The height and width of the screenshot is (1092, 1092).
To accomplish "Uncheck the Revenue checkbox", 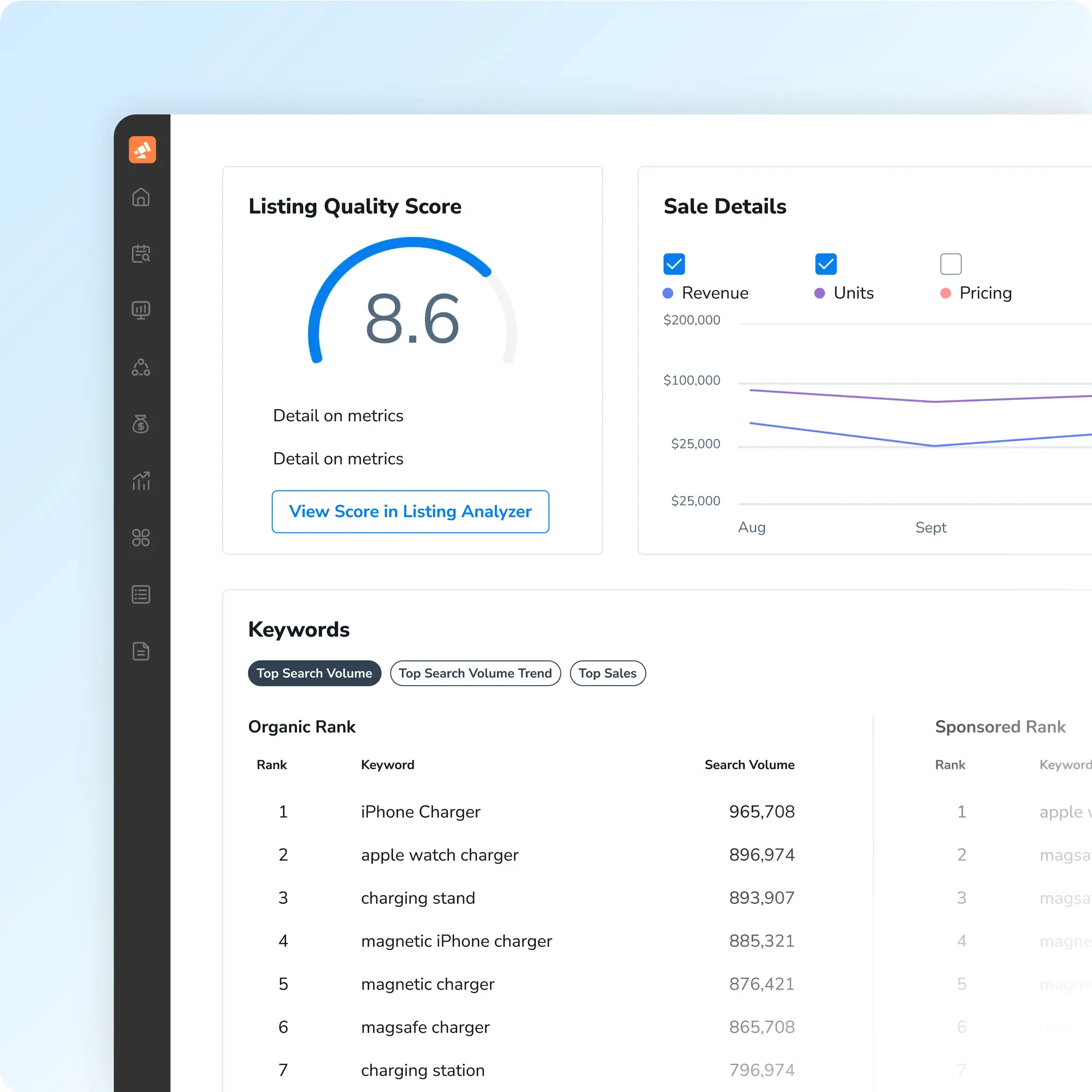I will (674, 264).
